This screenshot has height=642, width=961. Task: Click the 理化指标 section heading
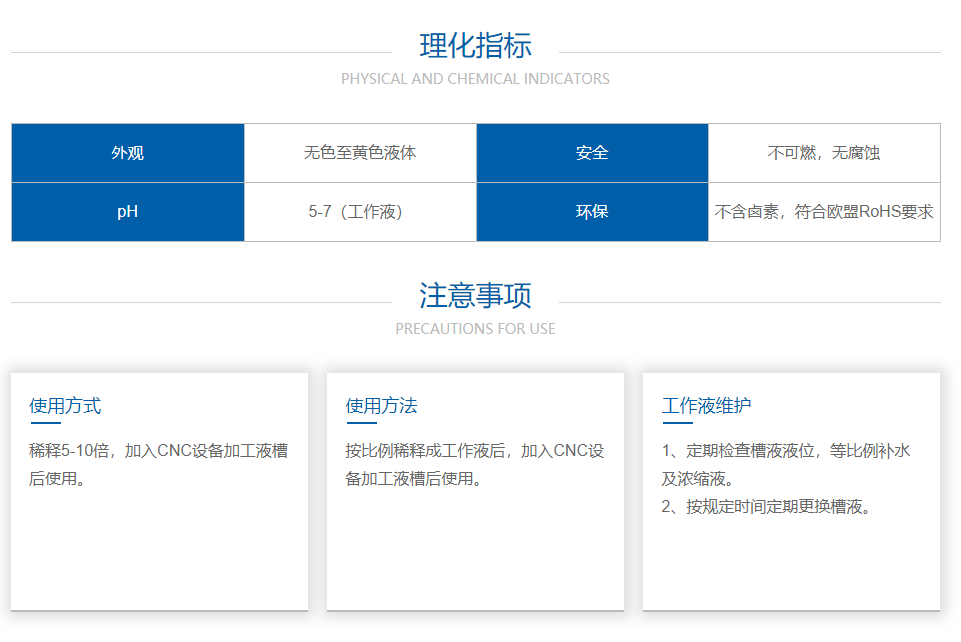(x=475, y=46)
